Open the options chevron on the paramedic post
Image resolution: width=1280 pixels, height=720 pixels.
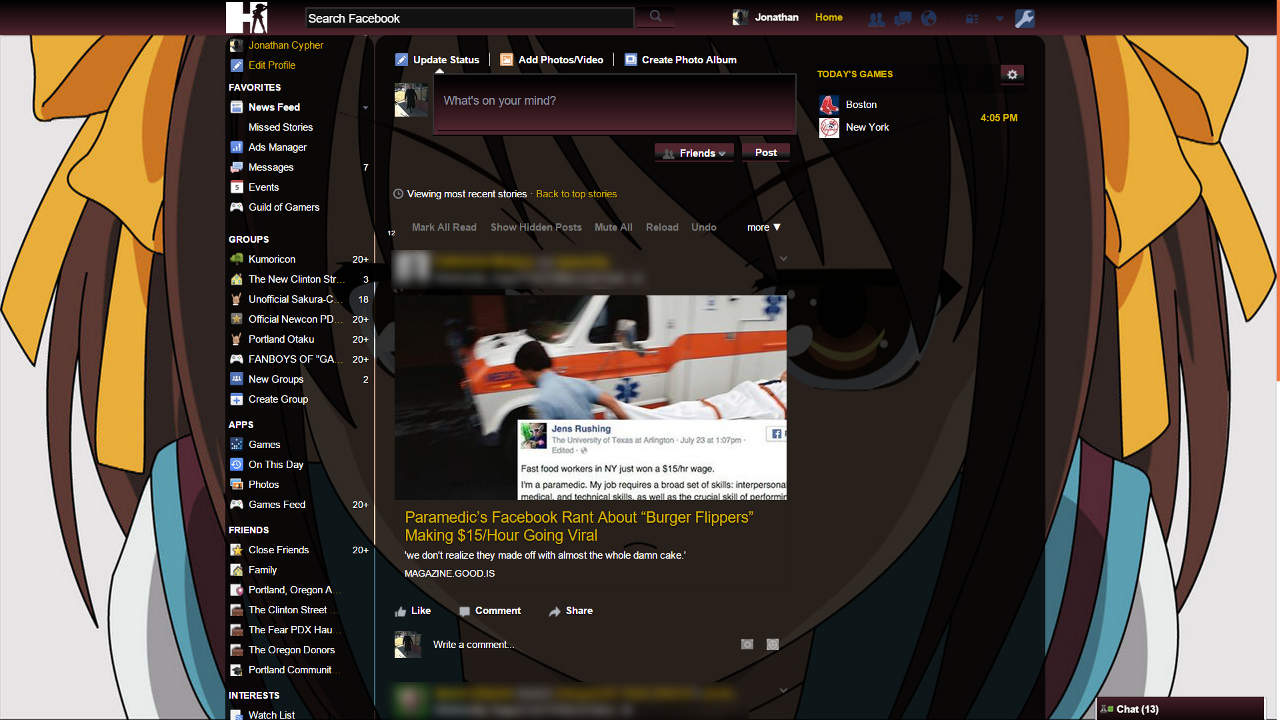pos(783,259)
